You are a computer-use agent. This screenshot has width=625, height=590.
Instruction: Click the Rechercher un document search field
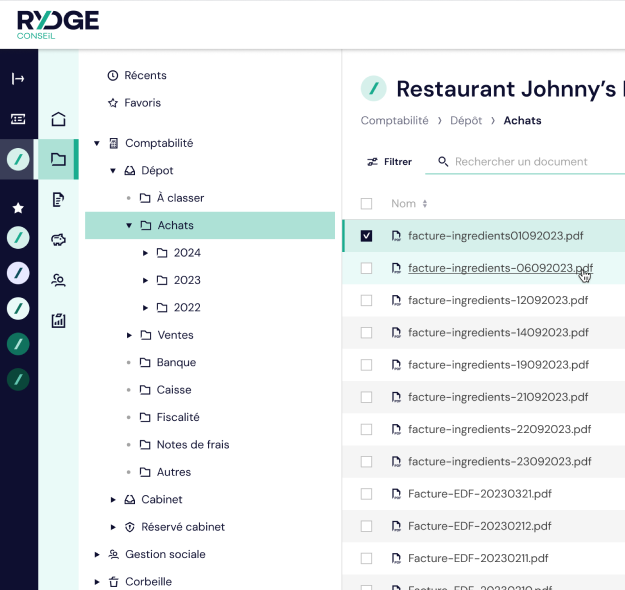(x=521, y=161)
